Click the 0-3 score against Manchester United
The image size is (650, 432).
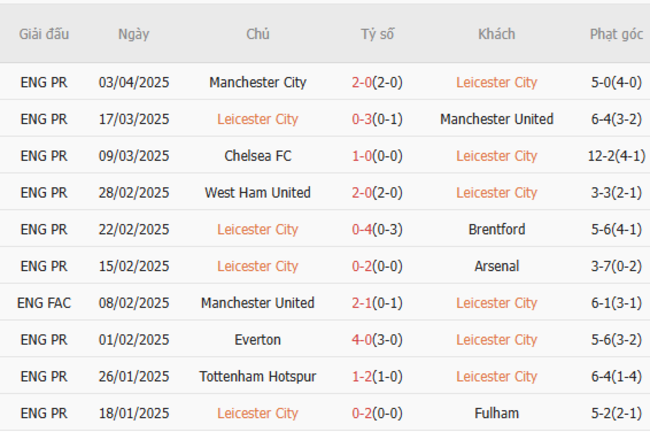tap(363, 120)
